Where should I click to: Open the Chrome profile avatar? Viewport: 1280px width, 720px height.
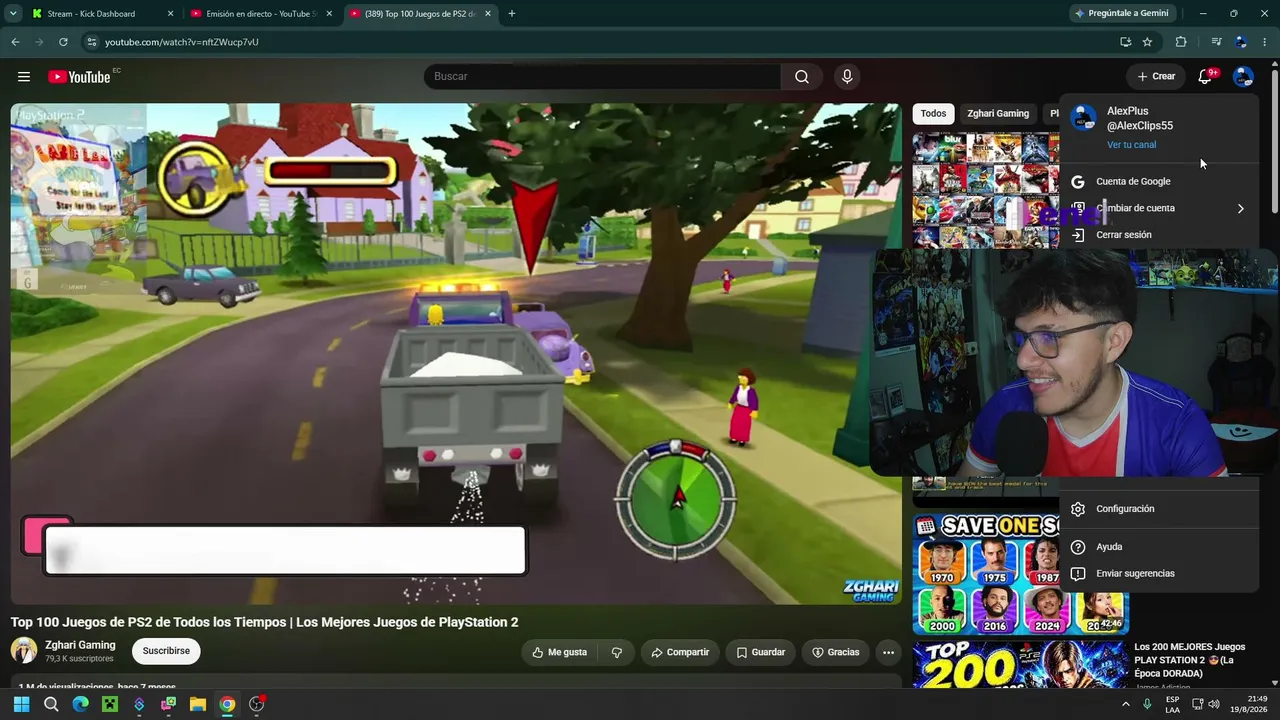pyautogui.click(x=1241, y=42)
